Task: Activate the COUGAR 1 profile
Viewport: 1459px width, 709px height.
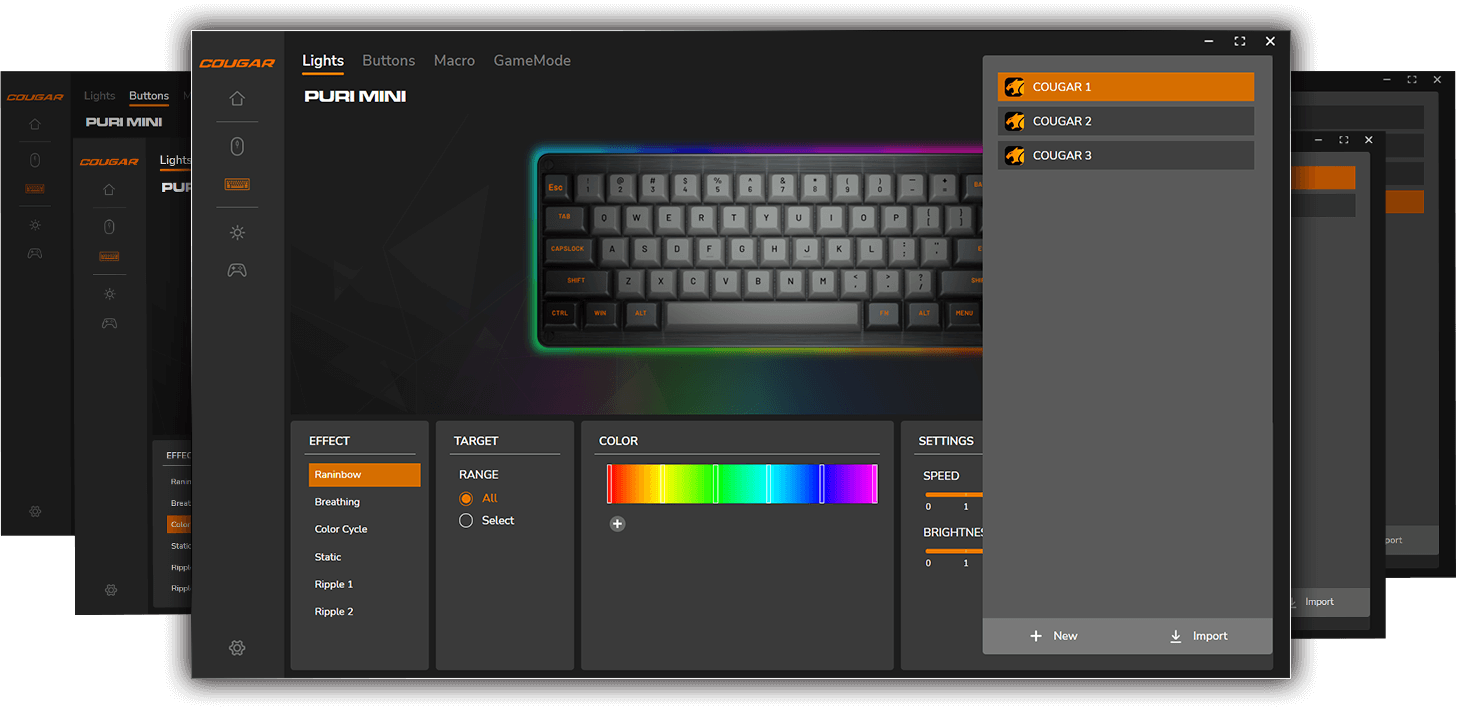Action: click(1125, 87)
